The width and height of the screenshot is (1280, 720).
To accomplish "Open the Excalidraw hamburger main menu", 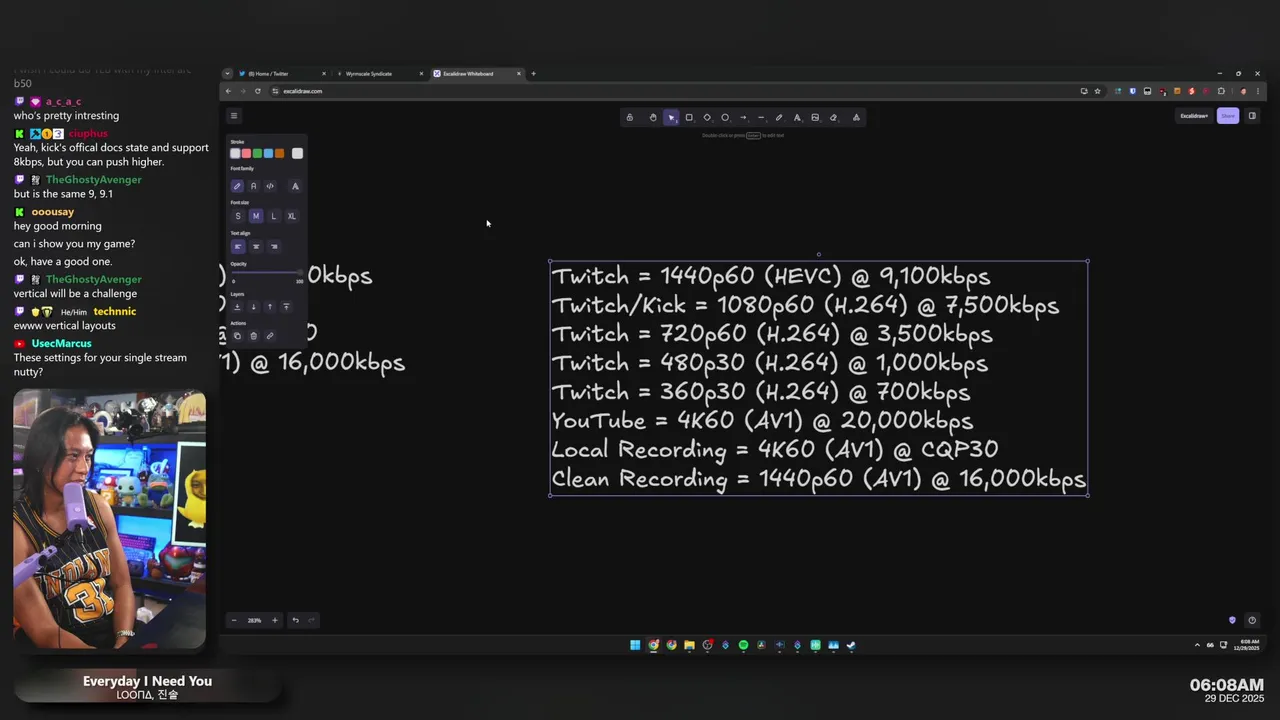I will [x=234, y=116].
